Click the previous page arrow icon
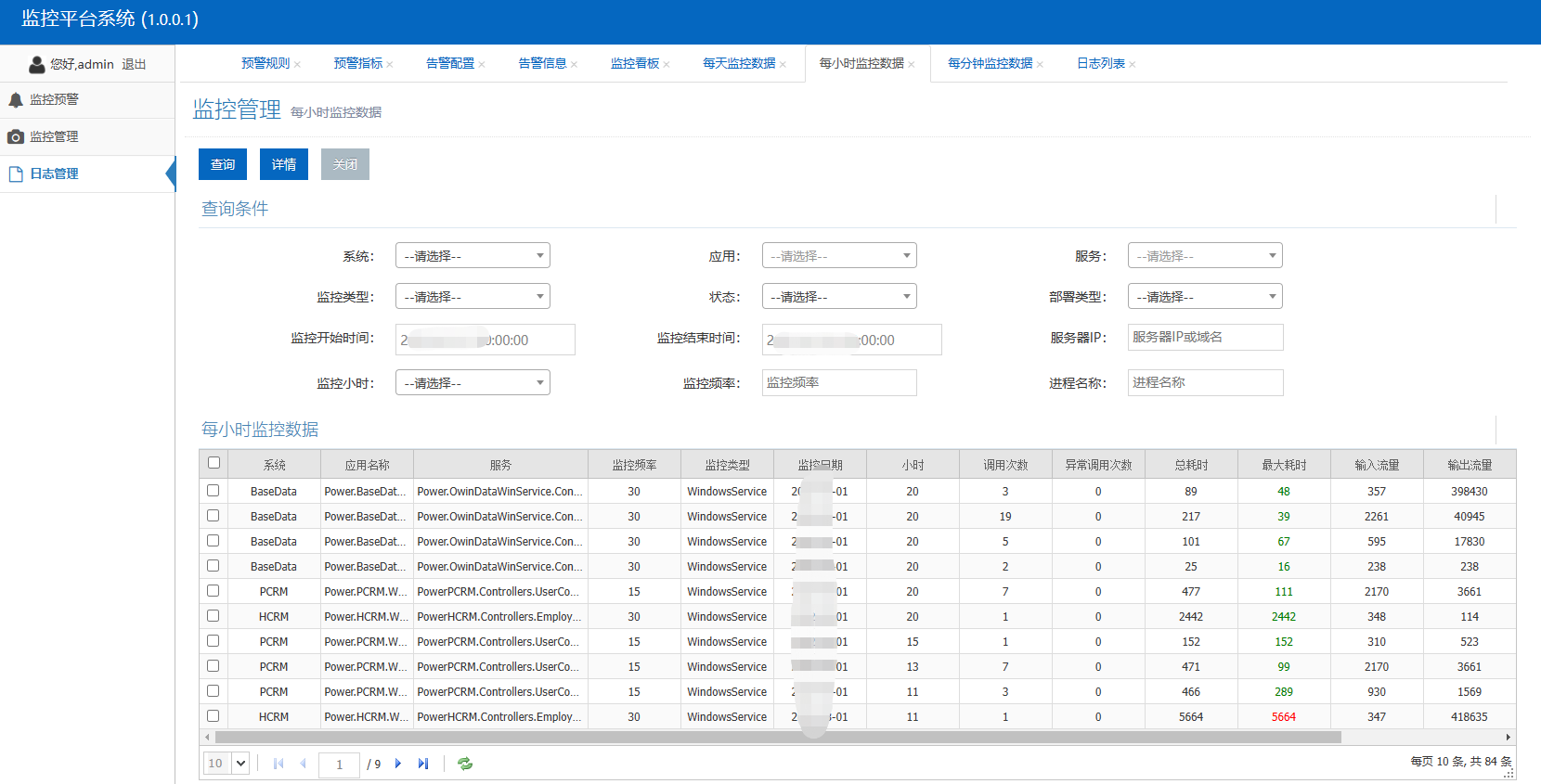This screenshot has width=1541, height=784. pos(303,764)
